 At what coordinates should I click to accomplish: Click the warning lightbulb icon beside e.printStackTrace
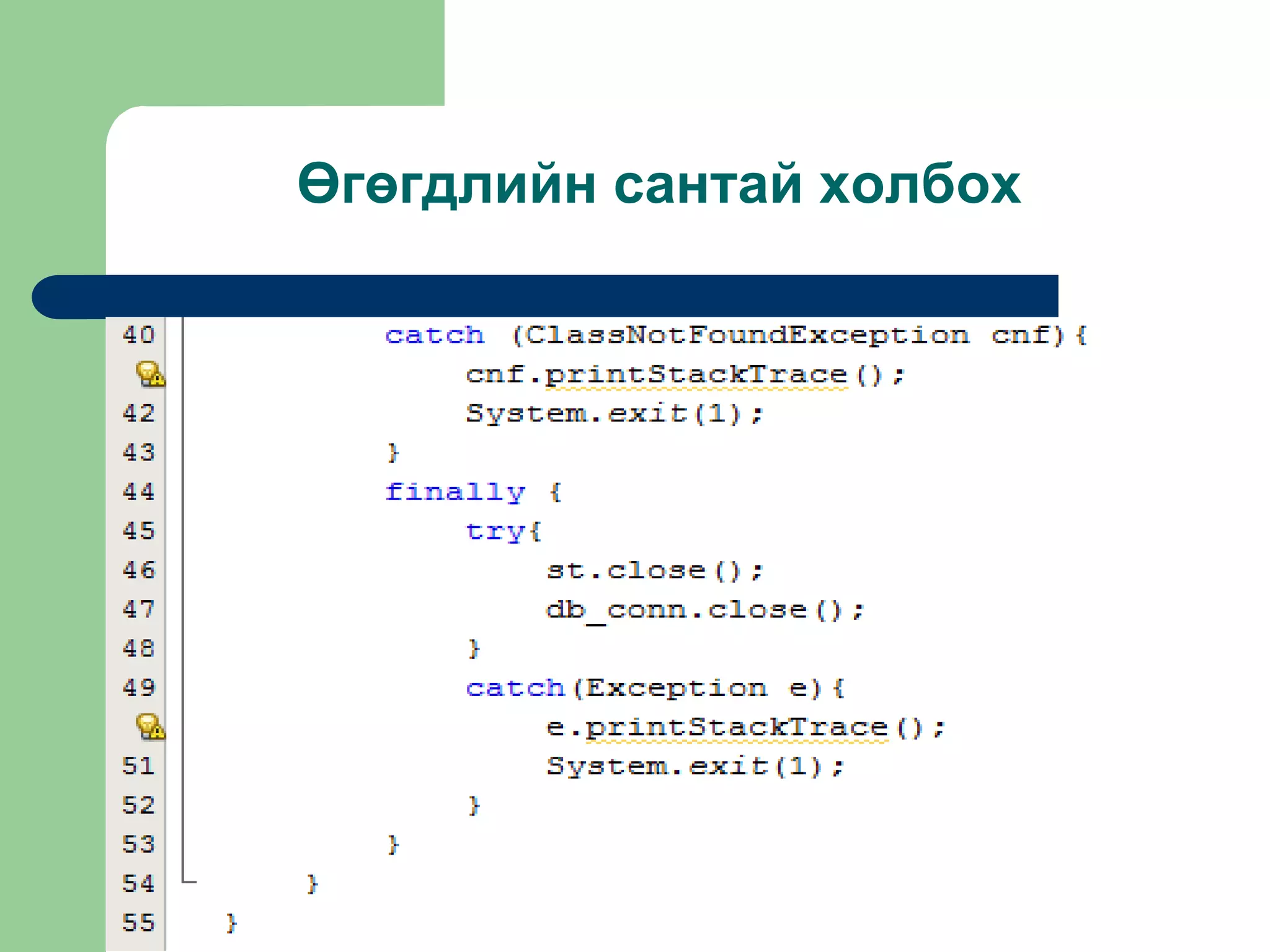[150, 726]
